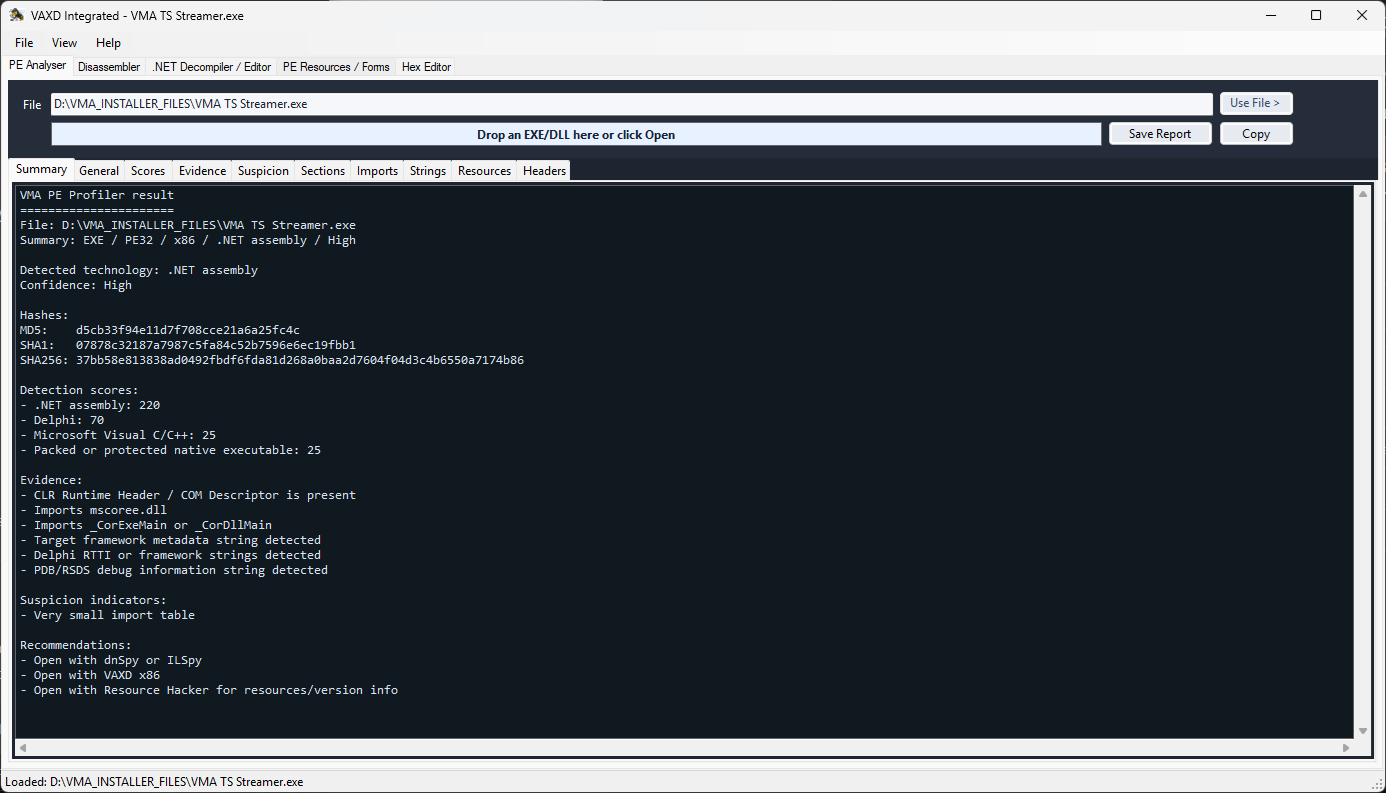
Task: Switch to the Hex Editor tab
Action: (x=426, y=67)
